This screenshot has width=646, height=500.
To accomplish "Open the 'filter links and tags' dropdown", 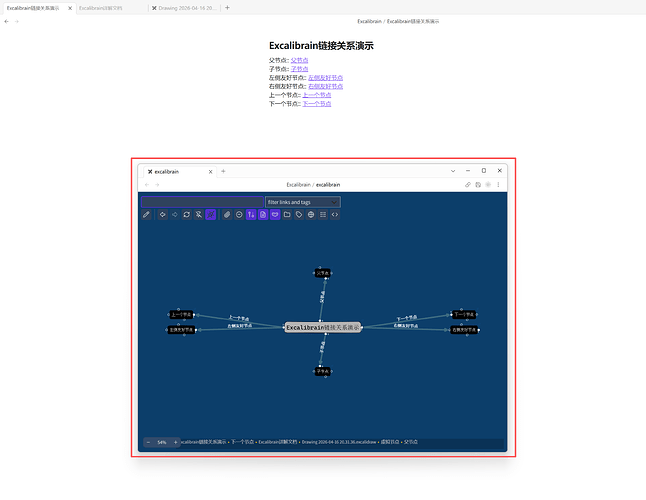I will click(x=302, y=202).
